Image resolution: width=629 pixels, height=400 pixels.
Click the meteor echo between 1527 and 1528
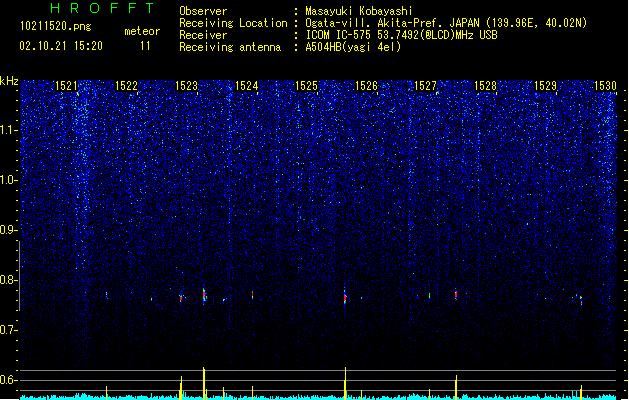[456, 295]
